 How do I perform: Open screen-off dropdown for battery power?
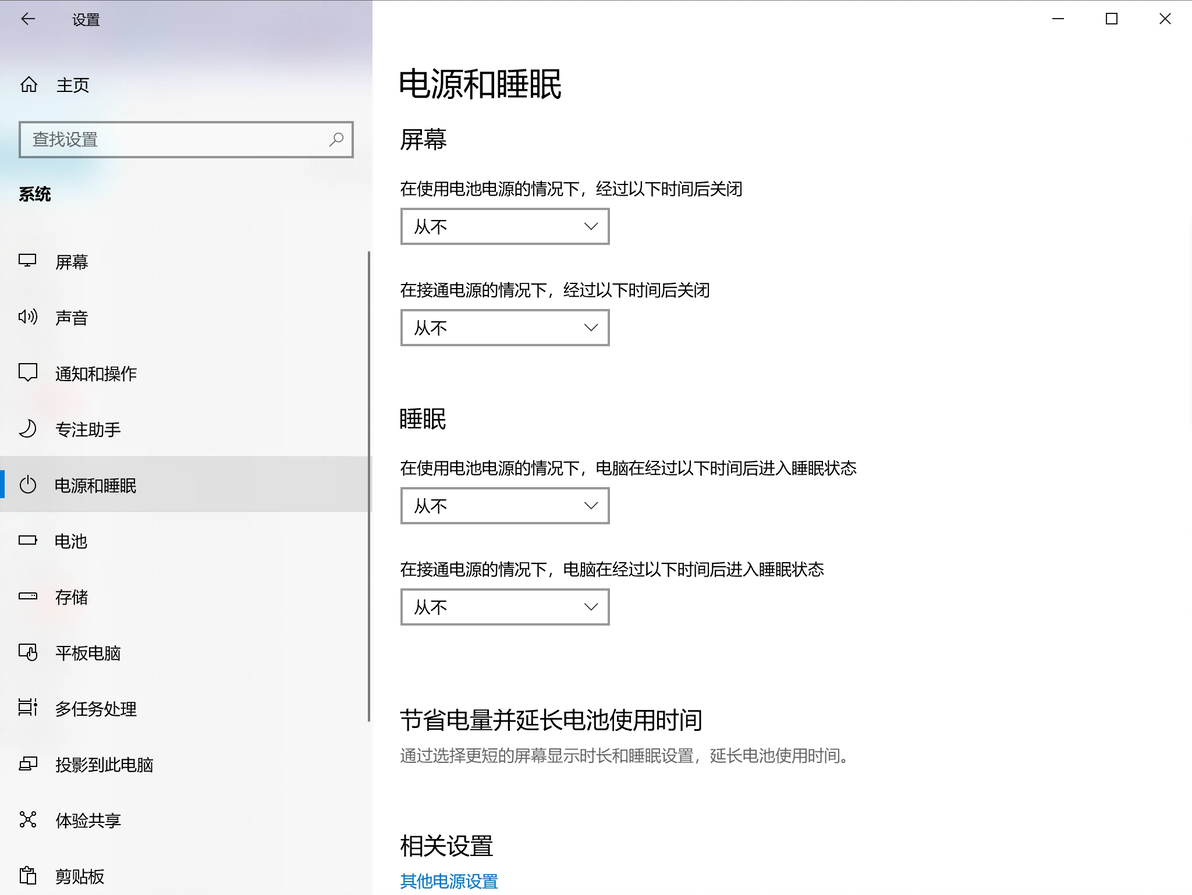(x=505, y=227)
